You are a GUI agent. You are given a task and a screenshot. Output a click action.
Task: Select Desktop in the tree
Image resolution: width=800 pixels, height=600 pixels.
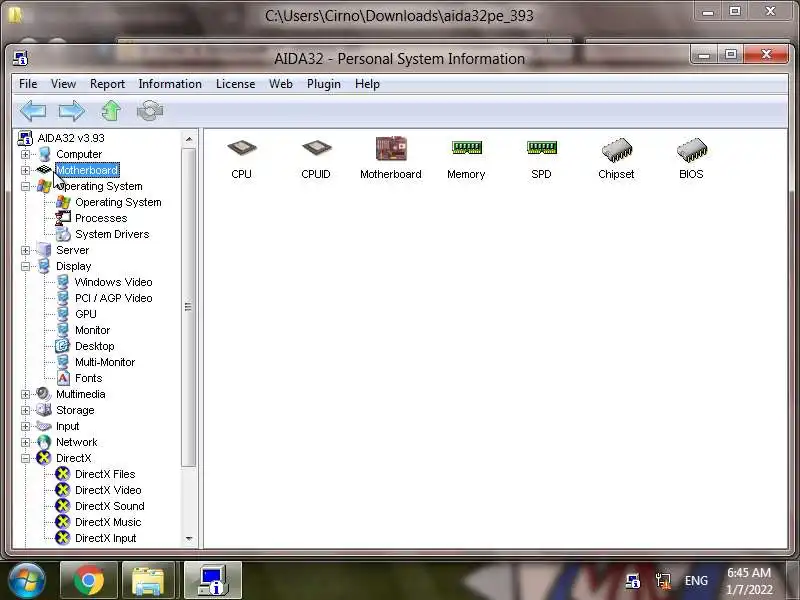pos(94,346)
